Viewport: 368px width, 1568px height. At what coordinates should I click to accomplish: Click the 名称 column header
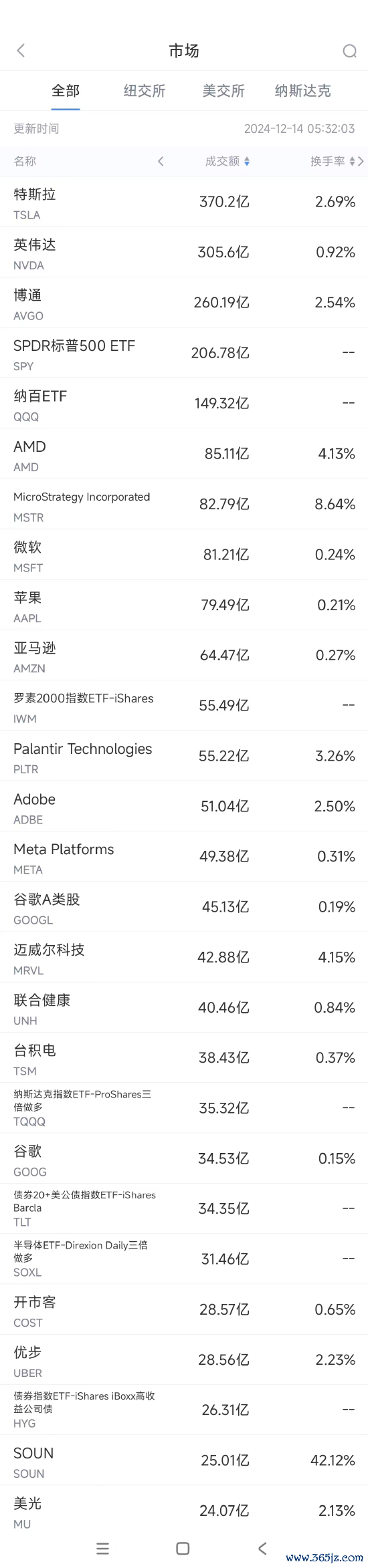(25, 161)
